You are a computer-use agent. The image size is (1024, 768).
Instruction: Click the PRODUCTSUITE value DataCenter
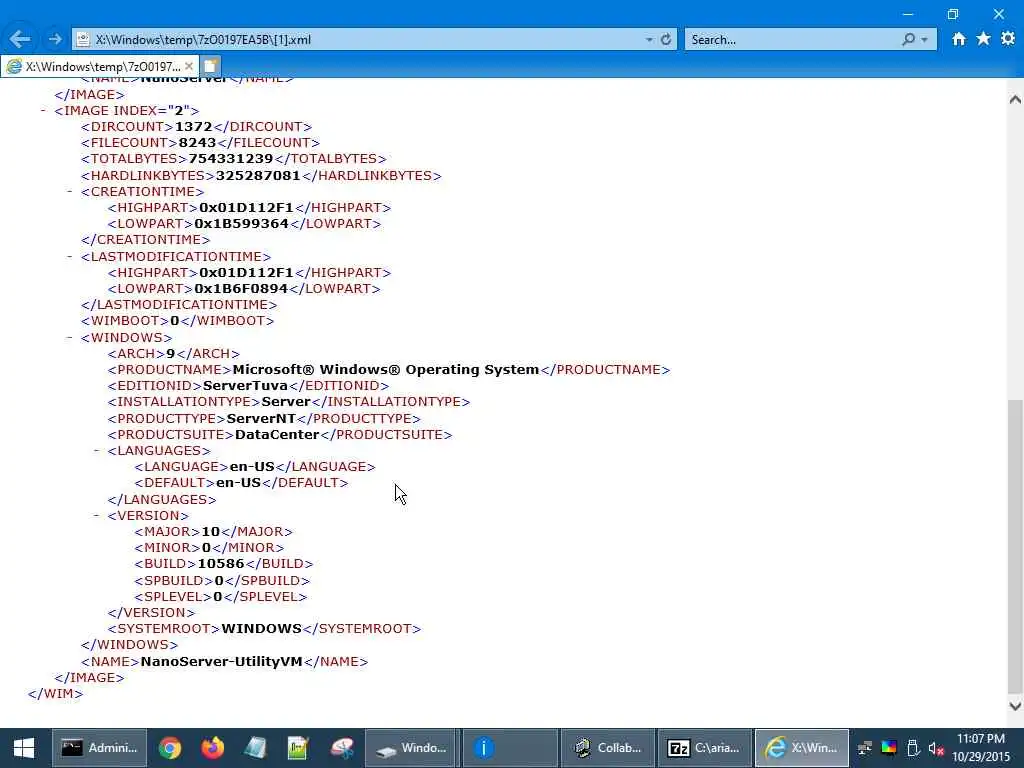pyautogui.click(x=277, y=435)
